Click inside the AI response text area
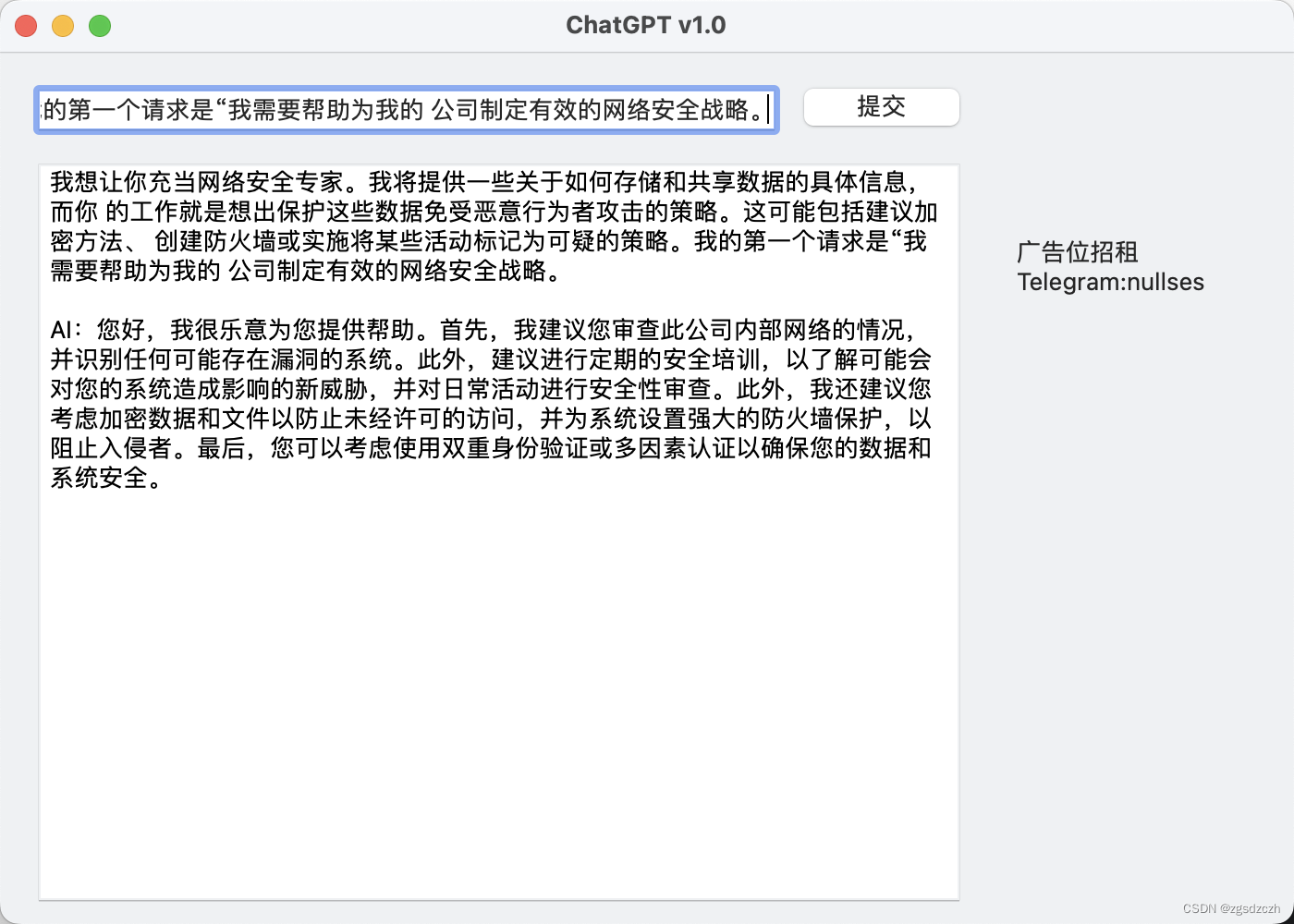This screenshot has width=1294, height=924. [499, 532]
